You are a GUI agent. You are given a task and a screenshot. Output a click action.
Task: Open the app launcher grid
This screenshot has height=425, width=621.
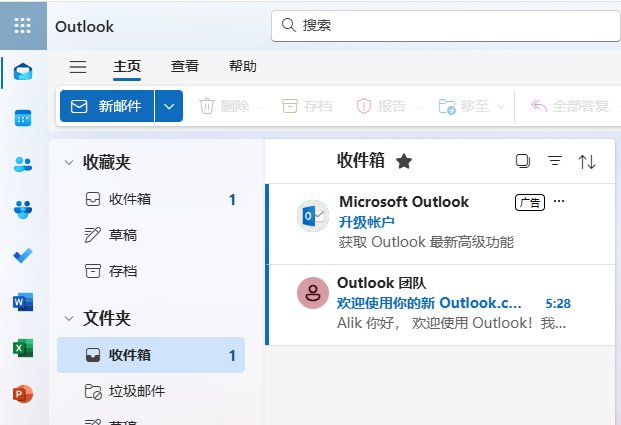(23, 26)
